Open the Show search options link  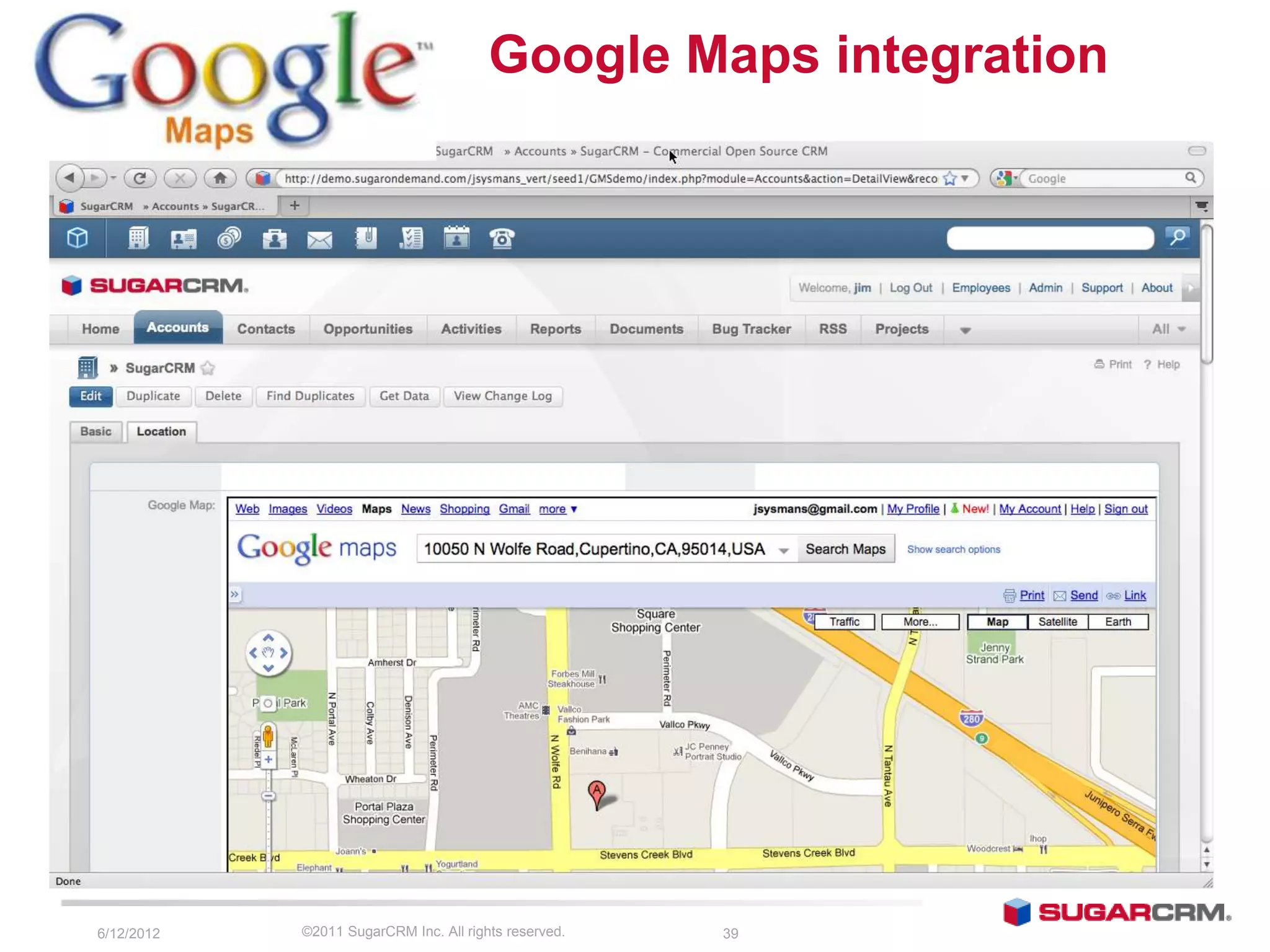click(x=954, y=549)
